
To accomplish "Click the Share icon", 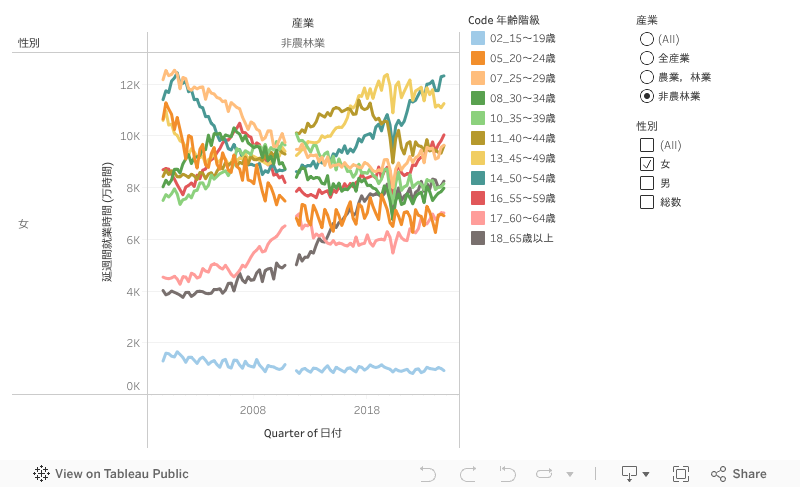I will 738,474.
